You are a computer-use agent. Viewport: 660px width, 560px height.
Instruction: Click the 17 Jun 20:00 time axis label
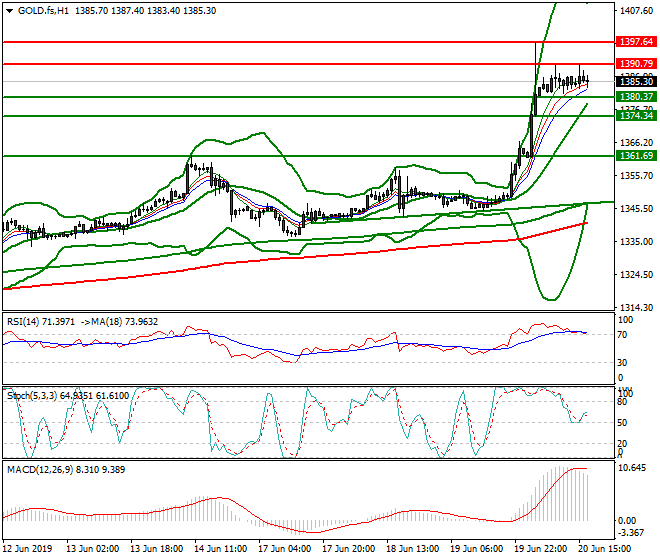click(349, 549)
